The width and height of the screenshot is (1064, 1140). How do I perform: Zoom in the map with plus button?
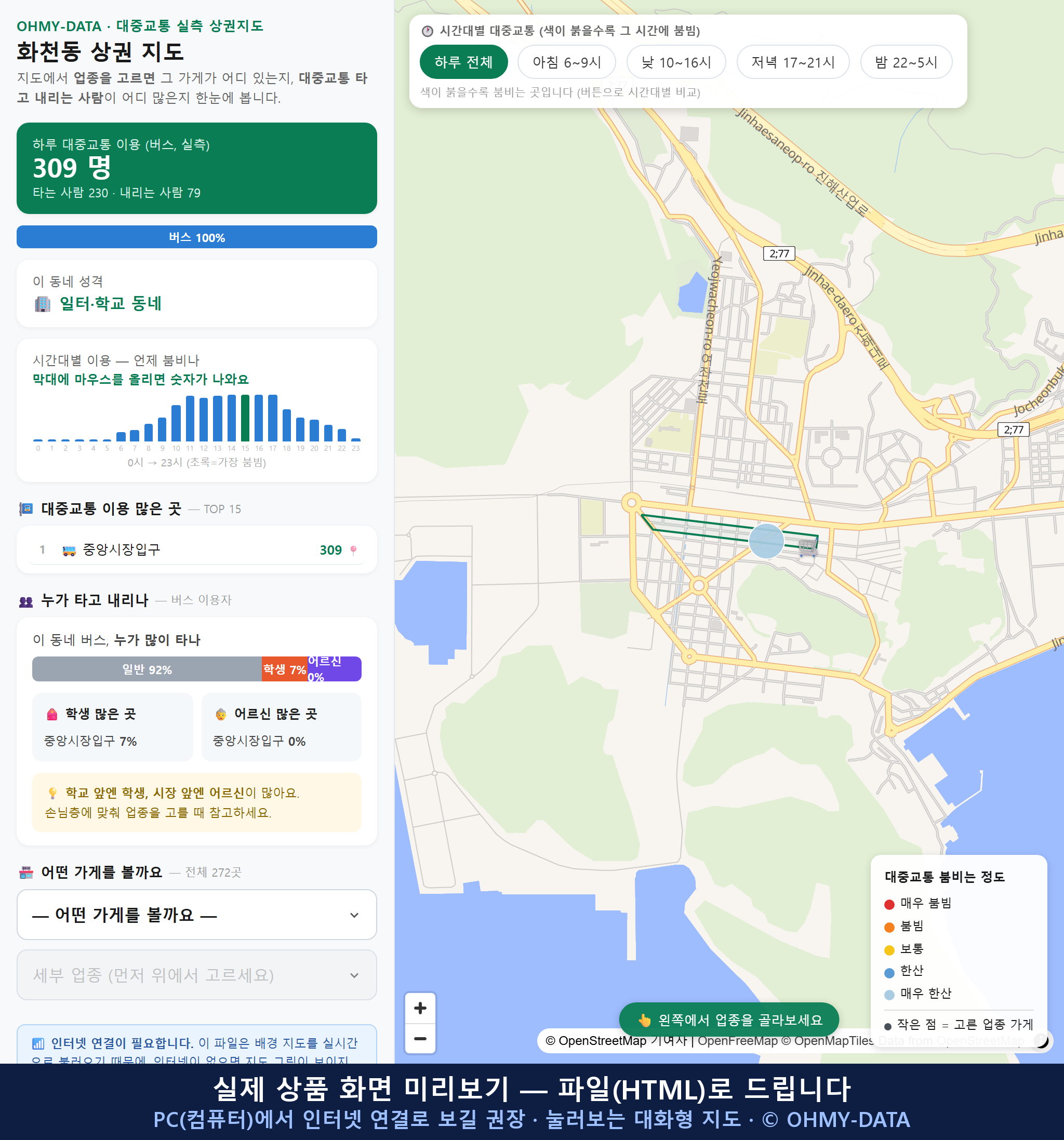coord(420,1008)
